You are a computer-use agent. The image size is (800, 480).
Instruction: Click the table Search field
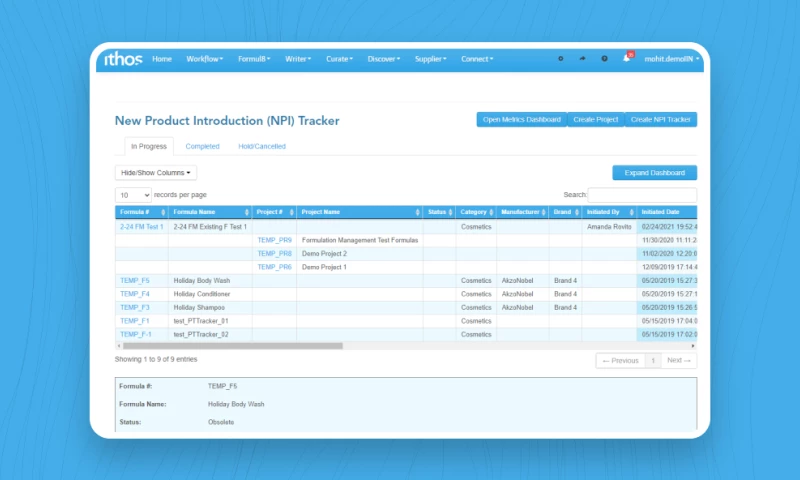point(642,195)
